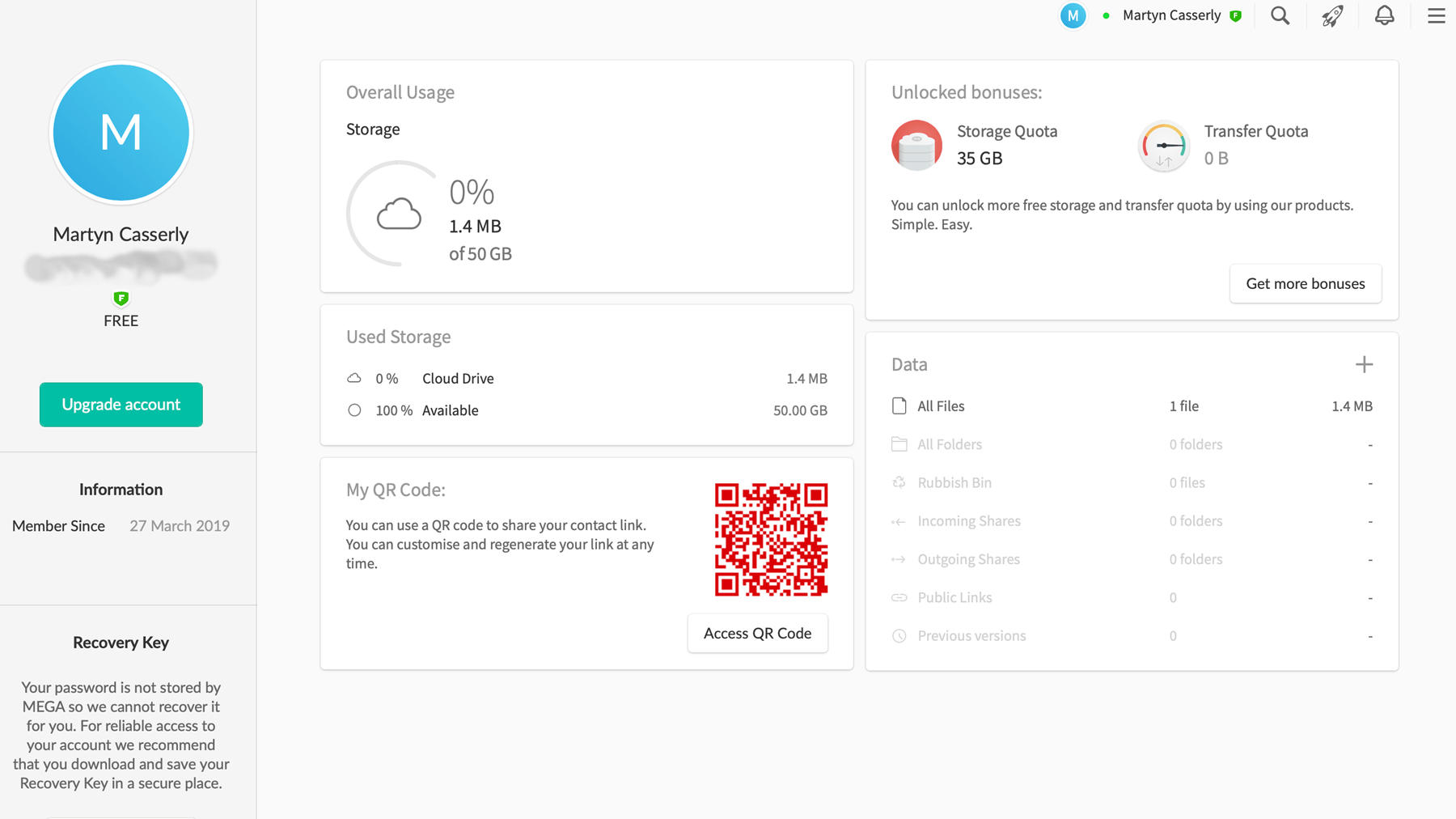The image size is (1456, 819).
Task: Click the Previous versions clock icon
Action: coord(899,636)
